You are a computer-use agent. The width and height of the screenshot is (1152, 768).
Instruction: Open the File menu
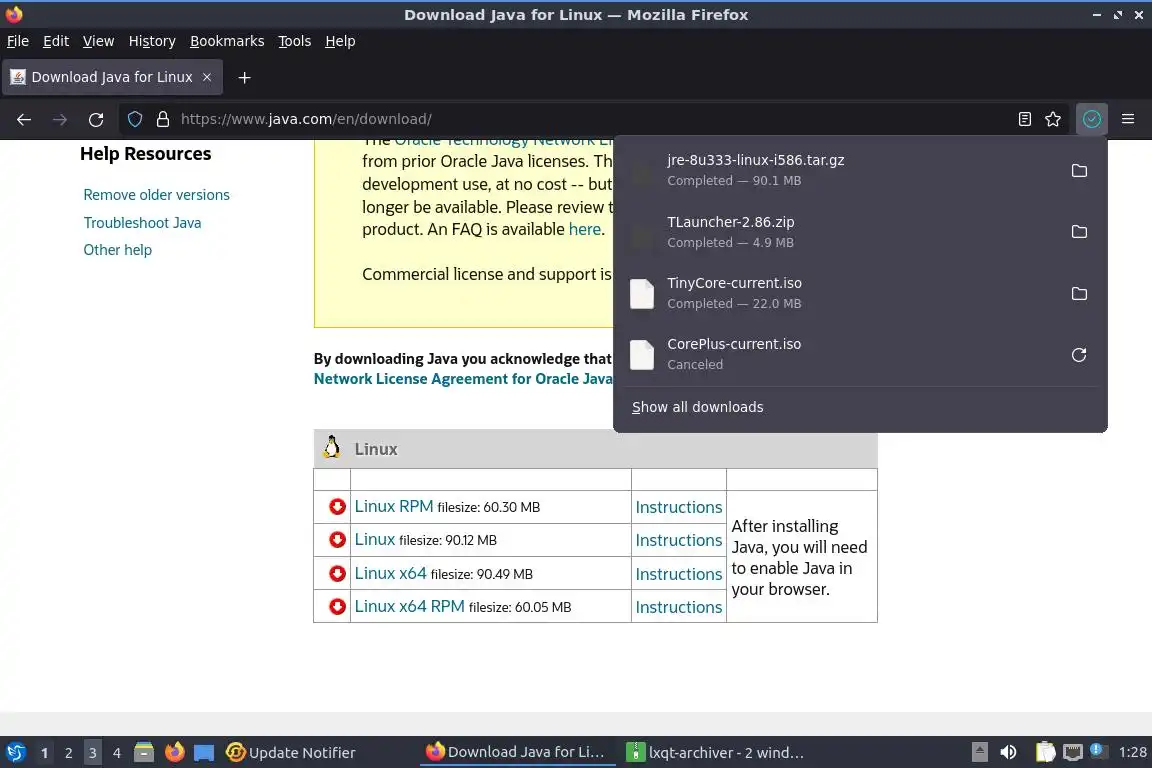18,41
